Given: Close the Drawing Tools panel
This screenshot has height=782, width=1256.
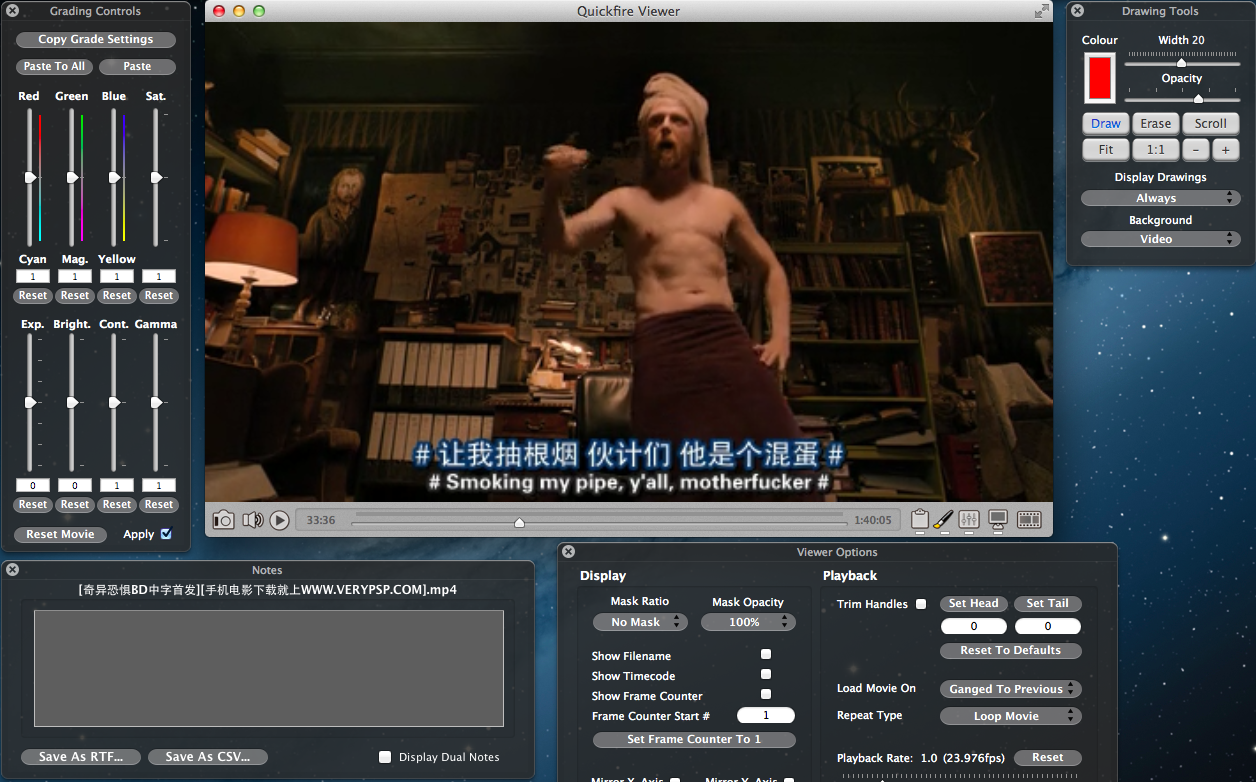Looking at the screenshot, I should pyautogui.click(x=1078, y=11).
